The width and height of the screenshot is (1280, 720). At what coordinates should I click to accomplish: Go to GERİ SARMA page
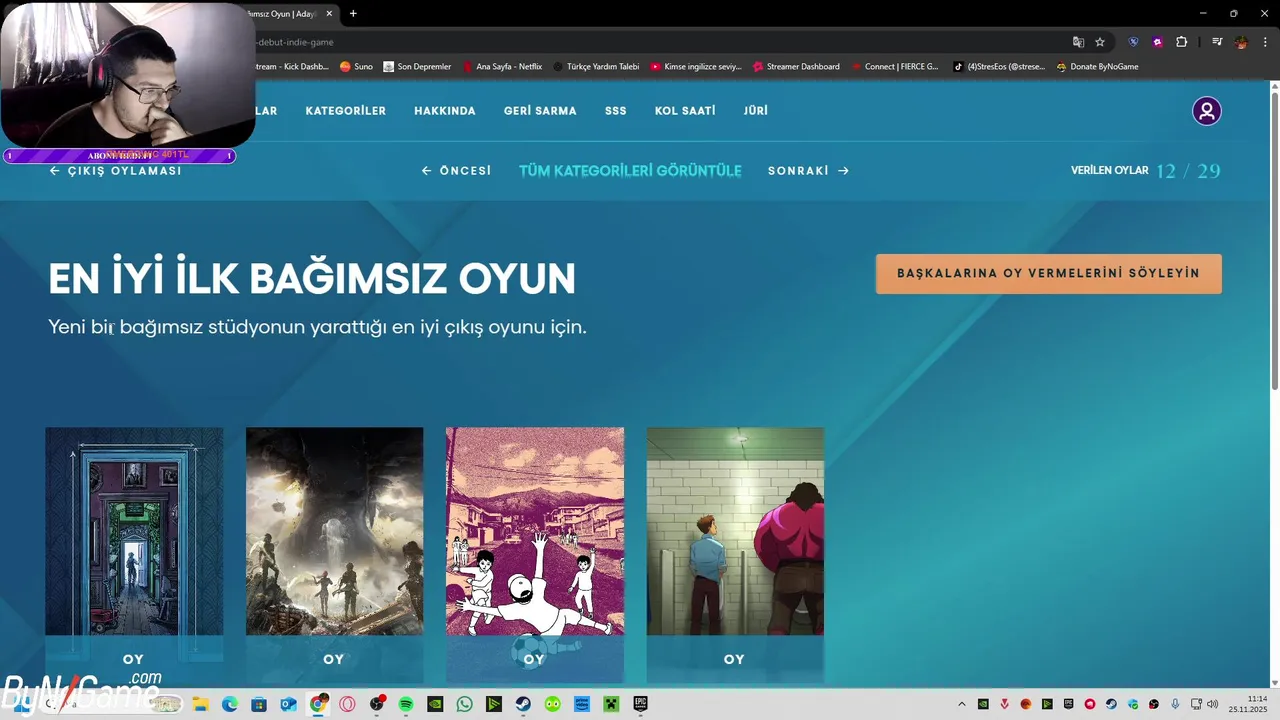[540, 111]
